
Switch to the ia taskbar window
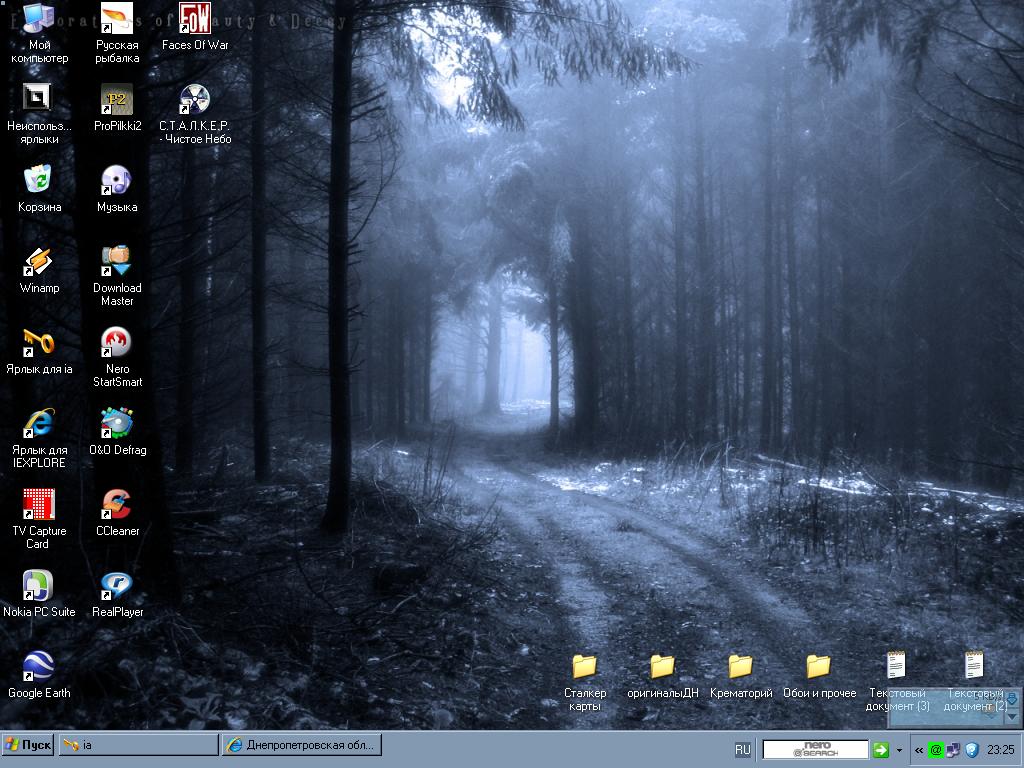(138, 745)
